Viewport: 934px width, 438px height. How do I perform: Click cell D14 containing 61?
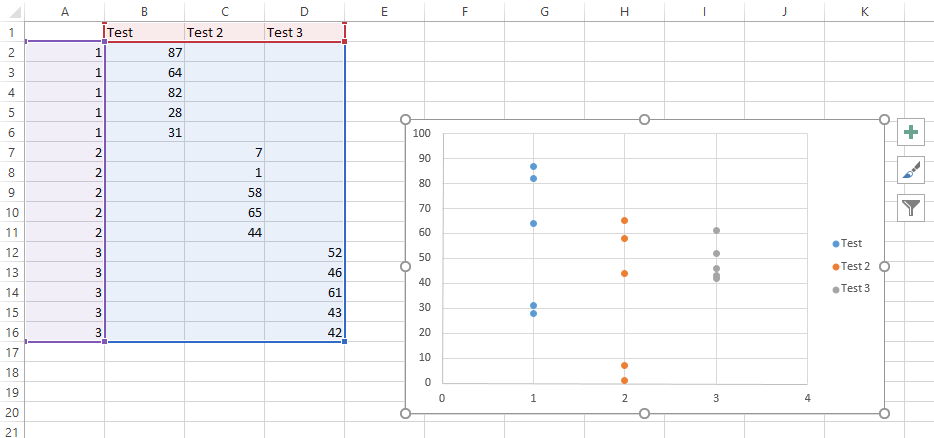pyautogui.click(x=304, y=293)
